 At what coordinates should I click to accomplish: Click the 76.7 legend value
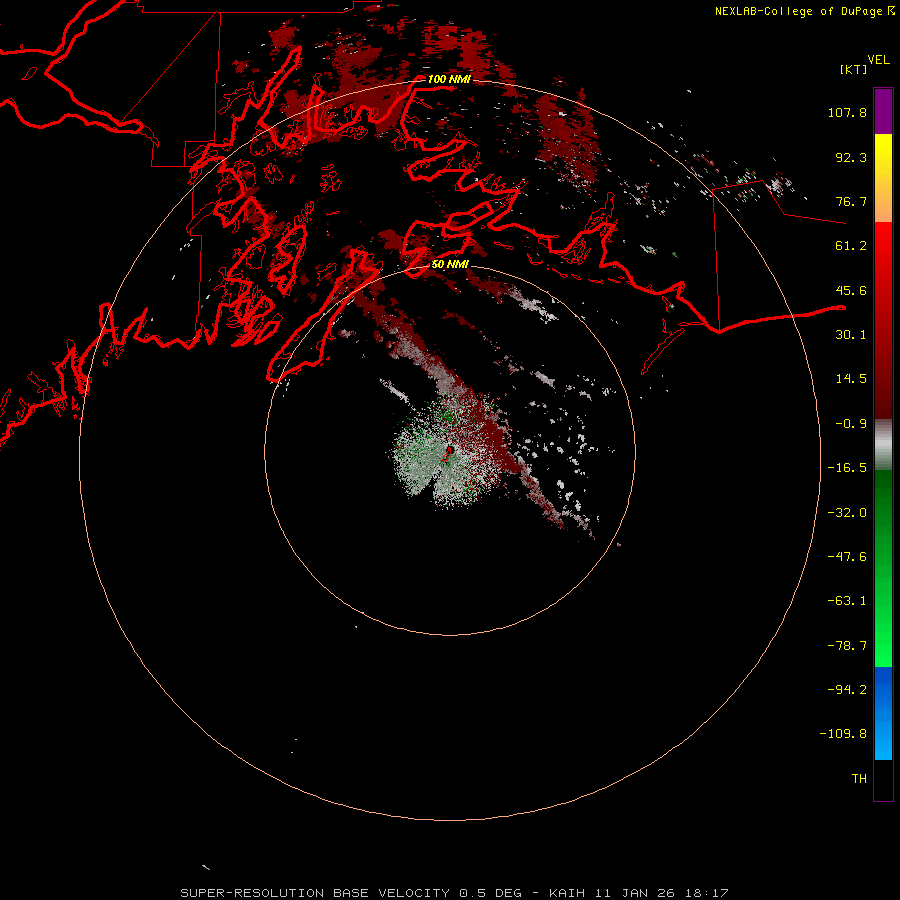851,201
